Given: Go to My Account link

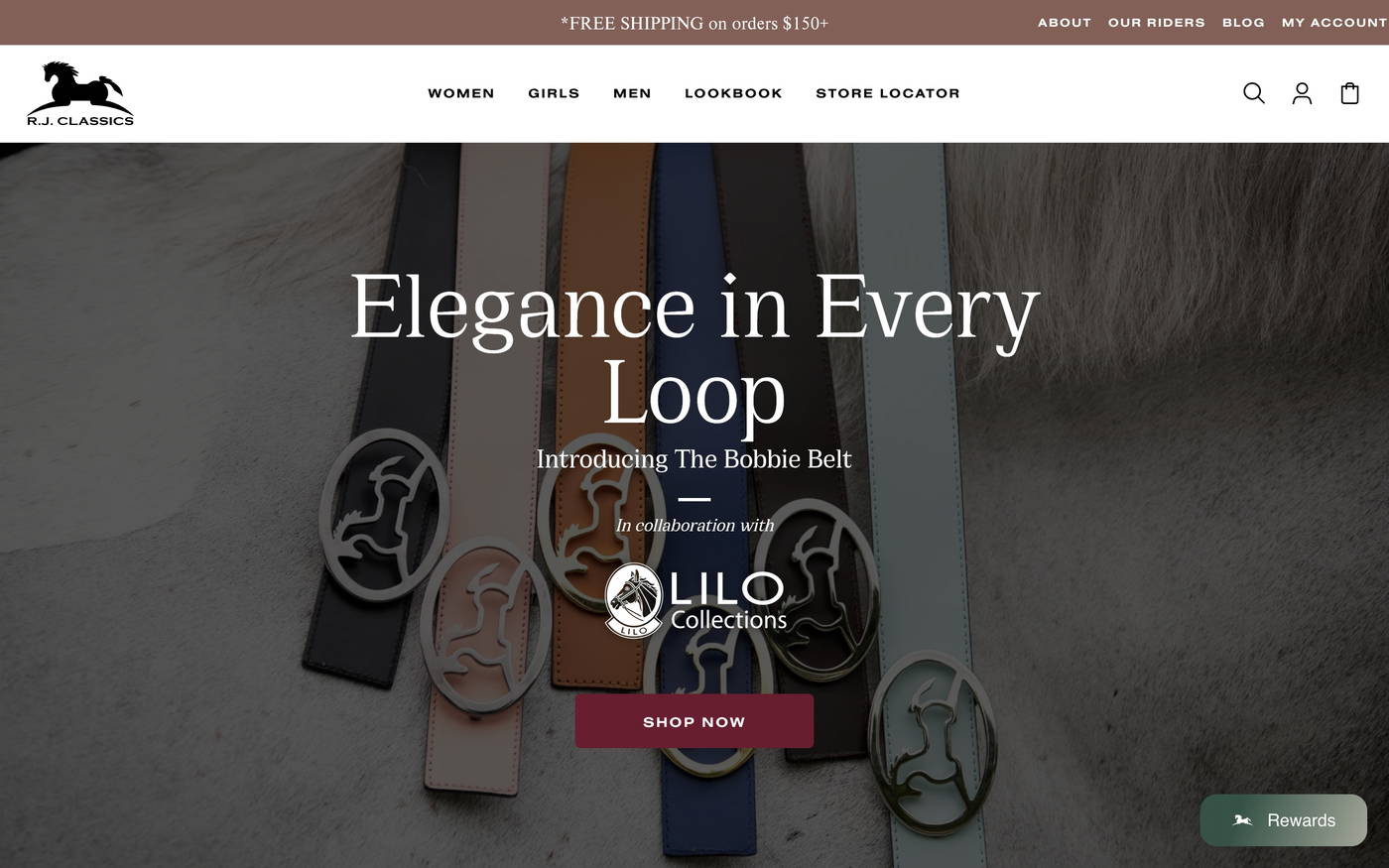Looking at the screenshot, I should tap(1334, 22).
